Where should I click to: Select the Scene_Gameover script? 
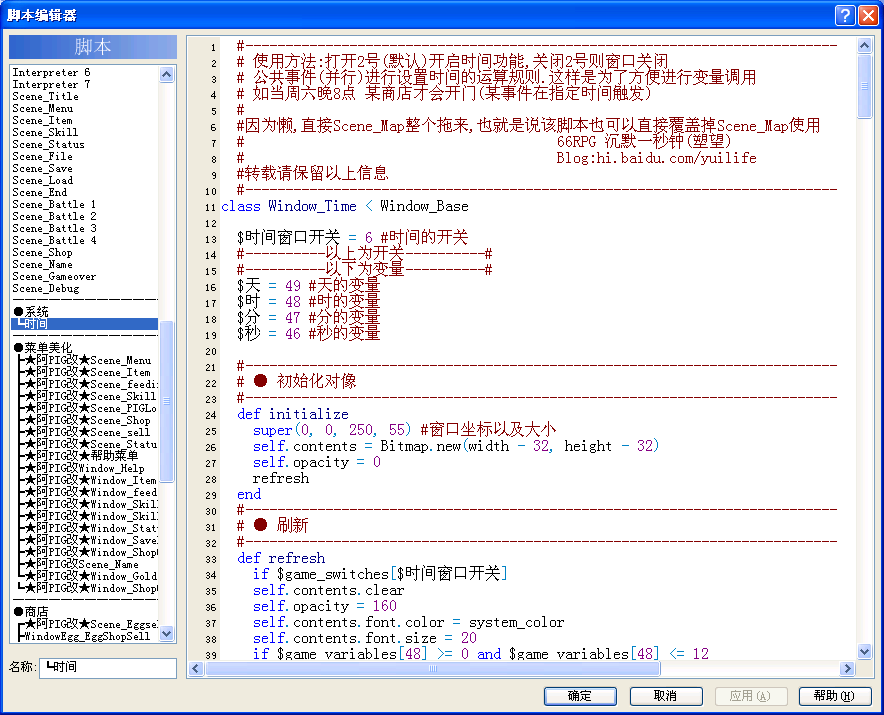[x=85, y=276]
